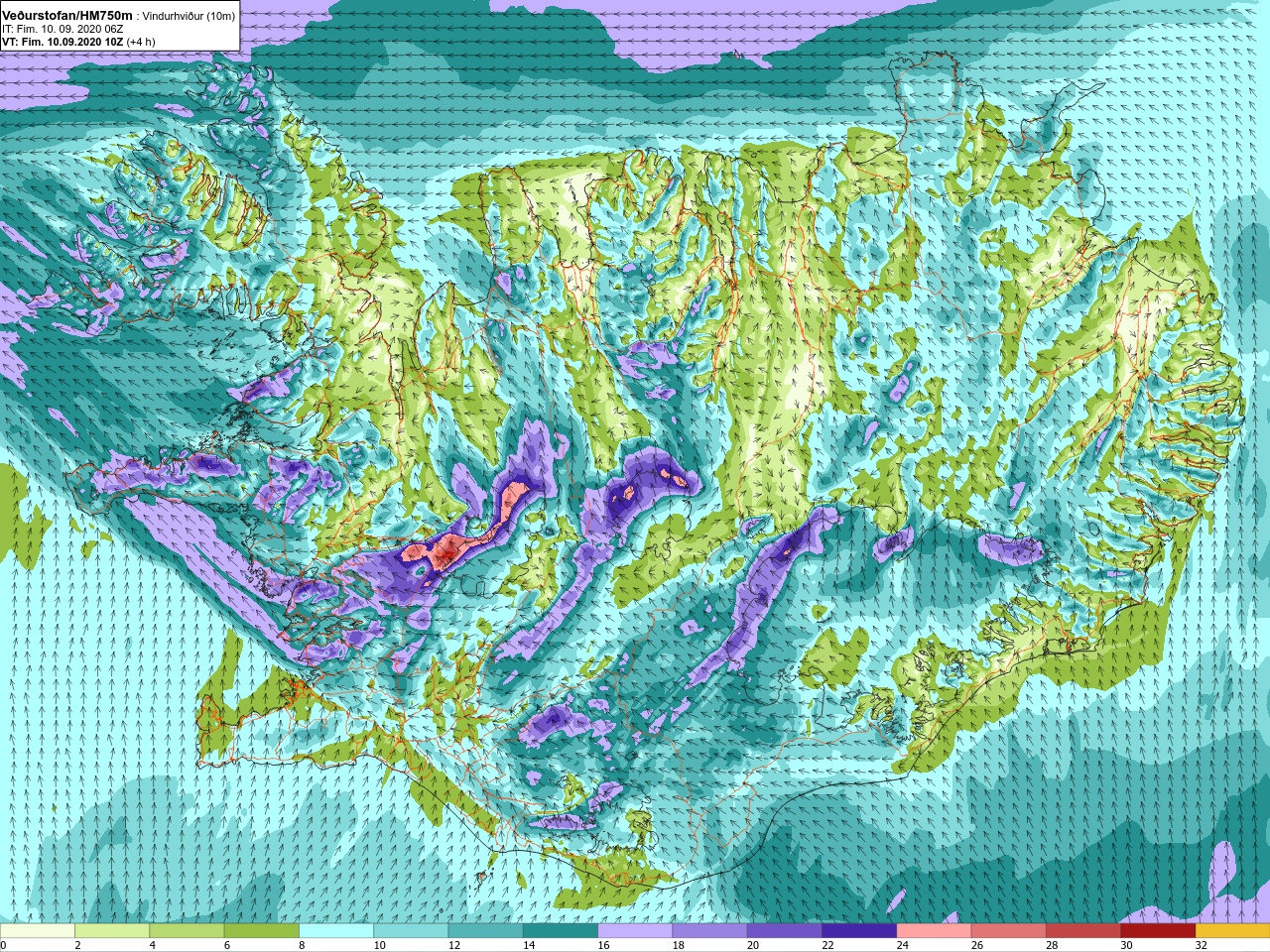Select the 20–22 purple legend swatch
The width and height of the screenshot is (1270, 952).
784,931
